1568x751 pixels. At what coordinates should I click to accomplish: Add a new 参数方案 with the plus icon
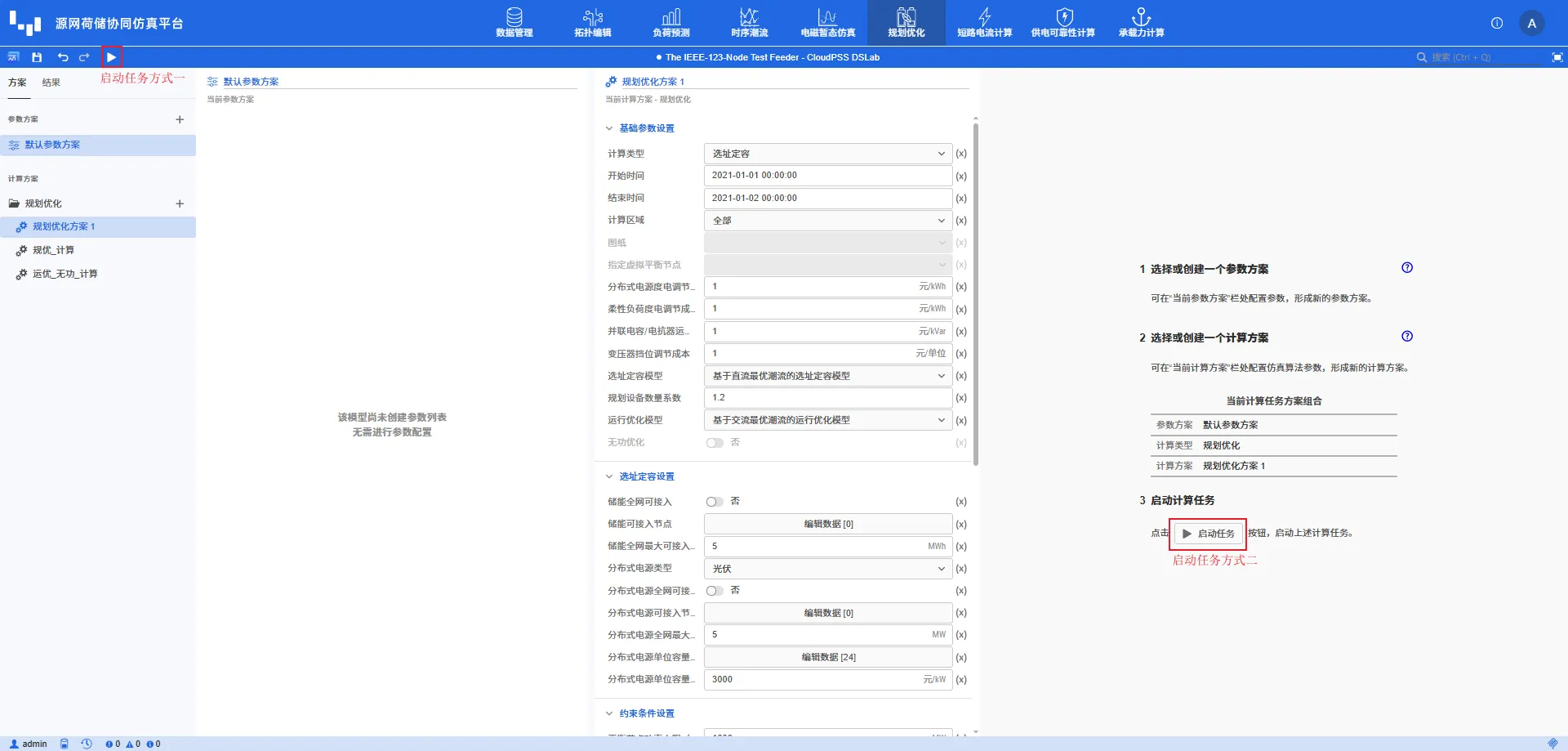tap(180, 119)
